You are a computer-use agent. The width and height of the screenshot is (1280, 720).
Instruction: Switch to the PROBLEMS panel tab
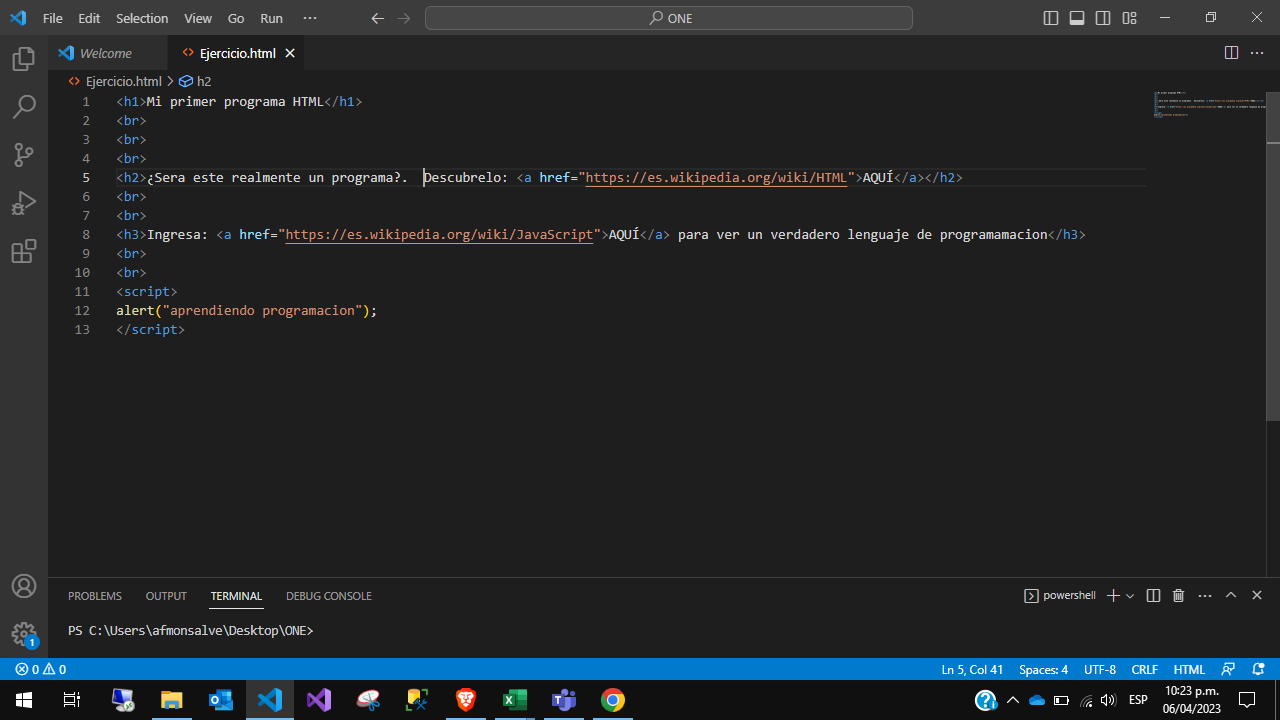(95, 596)
